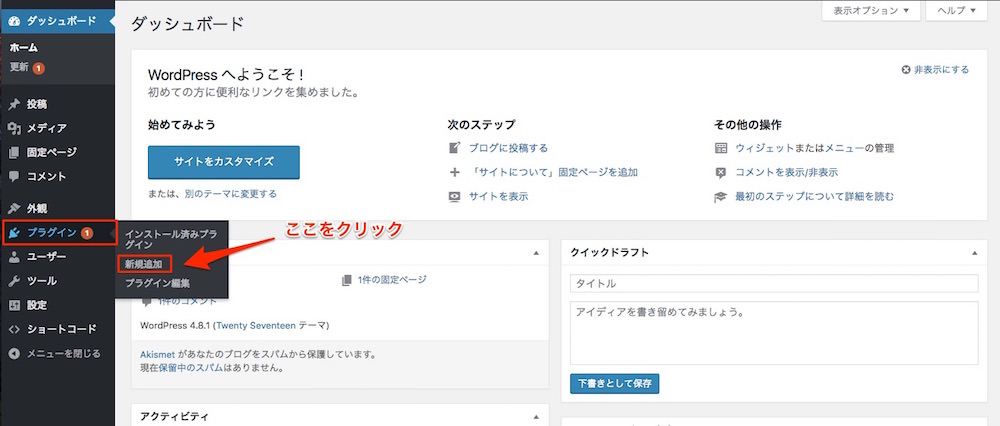Collapse the クイックドラフト panel arrow
1000x426 pixels.
974,253
